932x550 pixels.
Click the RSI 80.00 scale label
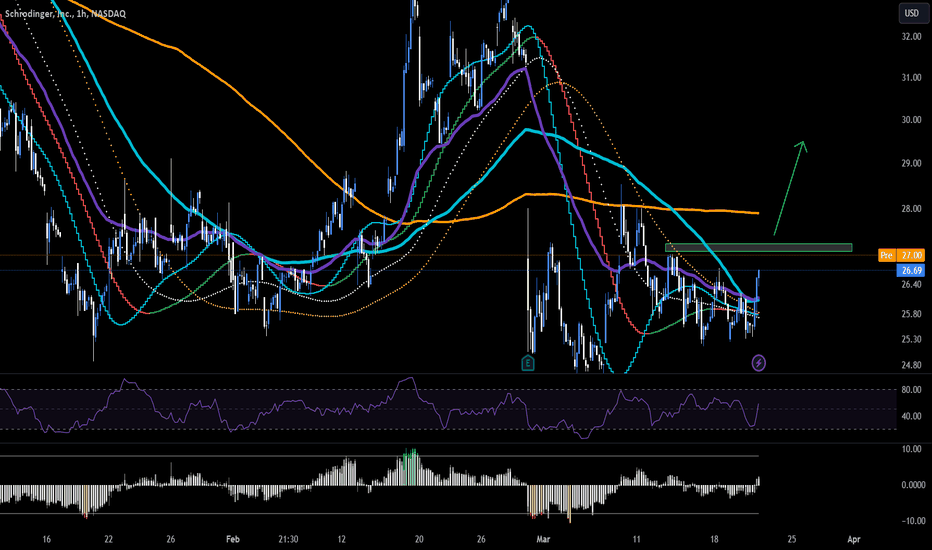pyautogui.click(x=911, y=390)
